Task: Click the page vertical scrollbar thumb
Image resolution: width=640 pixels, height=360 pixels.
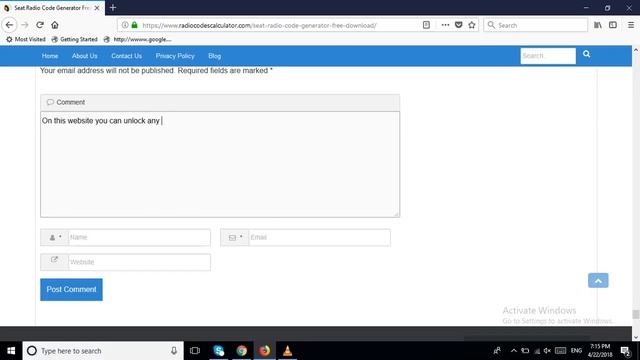Action: pos(636,314)
